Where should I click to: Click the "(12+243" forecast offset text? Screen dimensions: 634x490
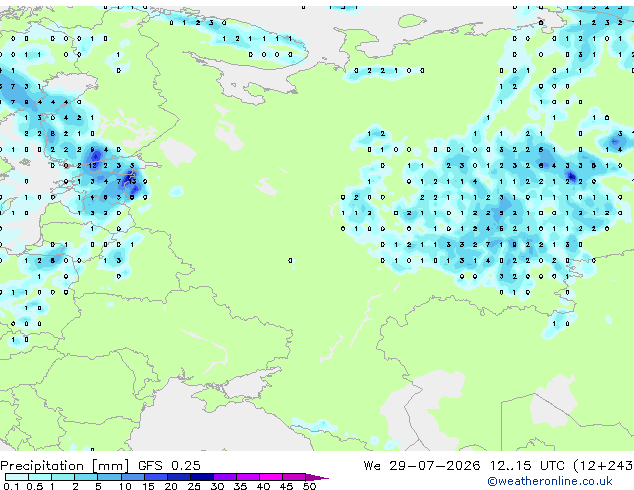pyautogui.click(x=604, y=466)
